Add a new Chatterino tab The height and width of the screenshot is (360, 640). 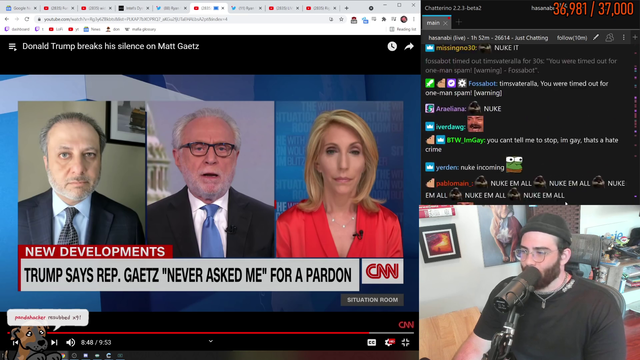(x=458, y=22)
